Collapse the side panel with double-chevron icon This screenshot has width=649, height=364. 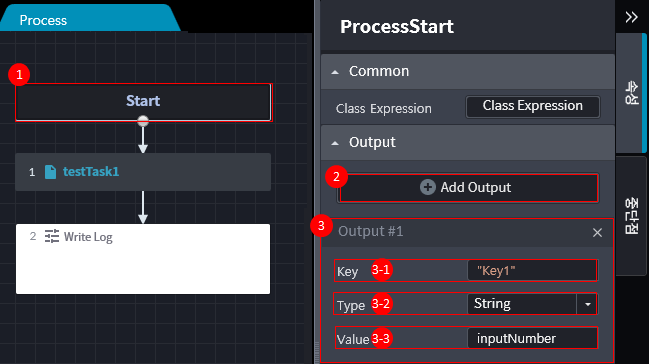(x=632, y=17)
